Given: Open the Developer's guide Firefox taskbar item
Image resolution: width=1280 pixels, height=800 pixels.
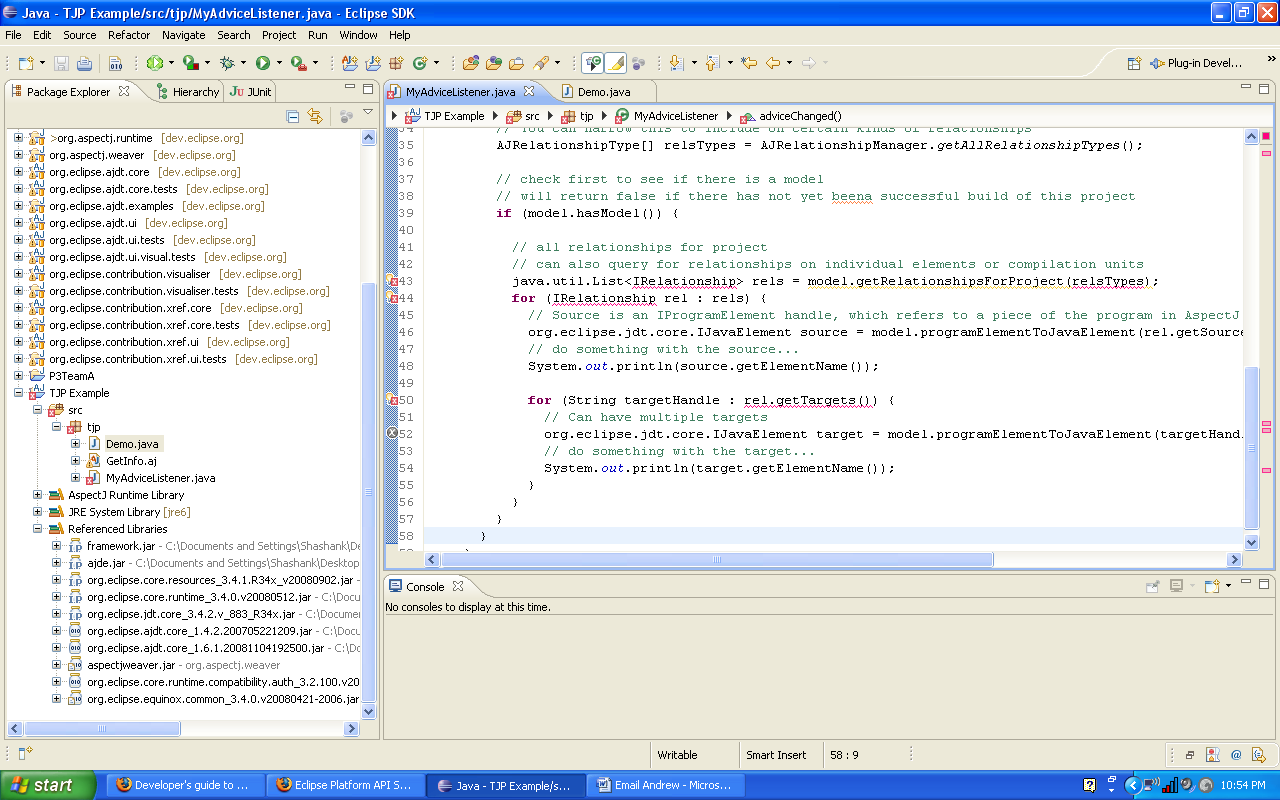Looking at the screenshot, I should (x=184, y=785).
